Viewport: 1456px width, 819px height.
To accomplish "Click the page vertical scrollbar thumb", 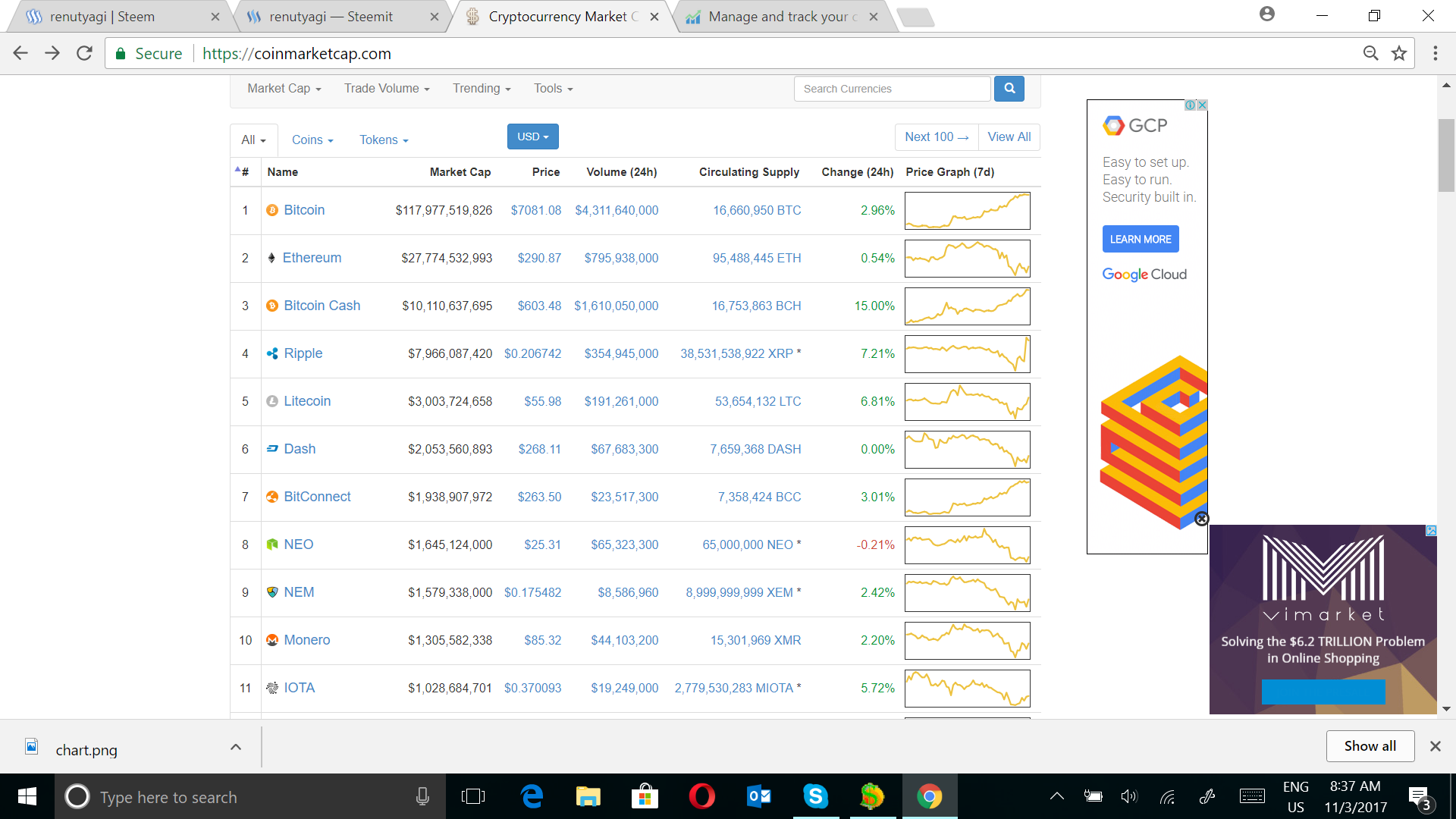I will click(x=1446, y=155).
